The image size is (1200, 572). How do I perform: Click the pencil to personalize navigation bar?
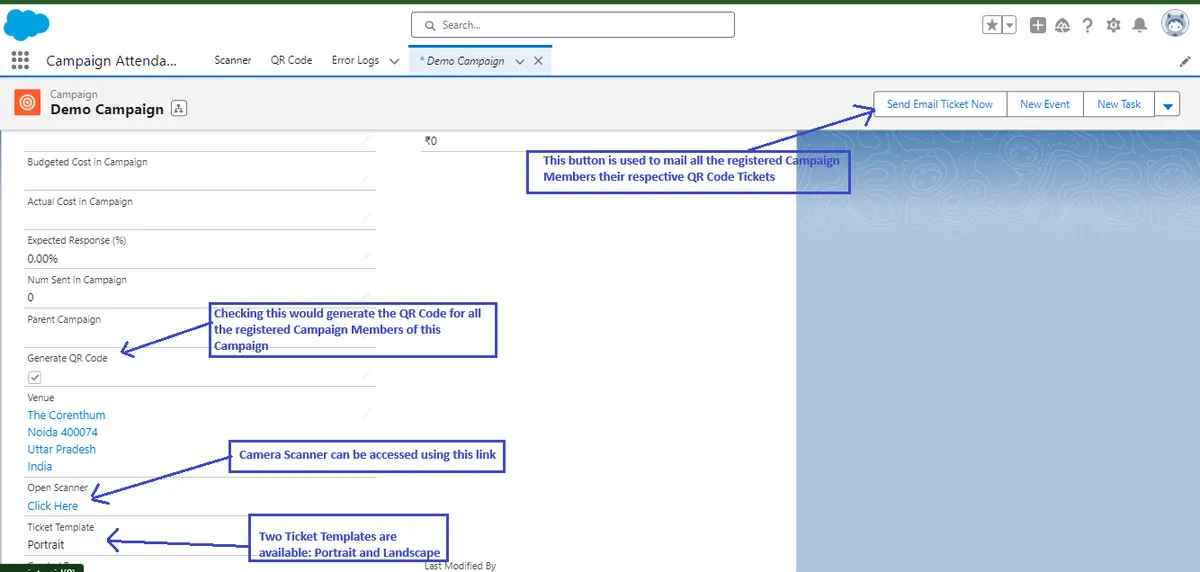coord(1185,61)
